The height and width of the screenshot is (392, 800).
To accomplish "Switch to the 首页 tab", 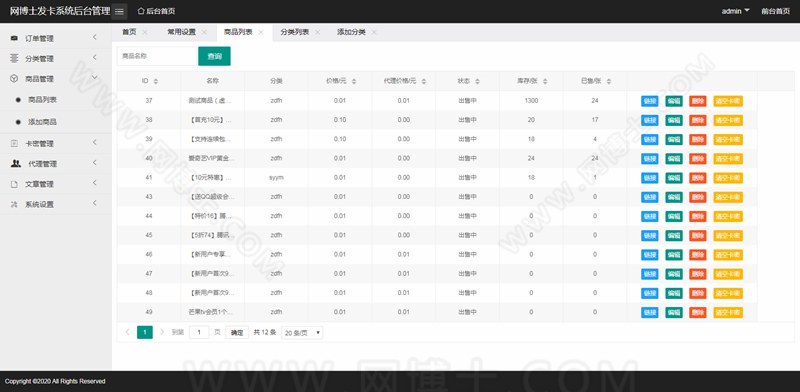I will [129, 32].
